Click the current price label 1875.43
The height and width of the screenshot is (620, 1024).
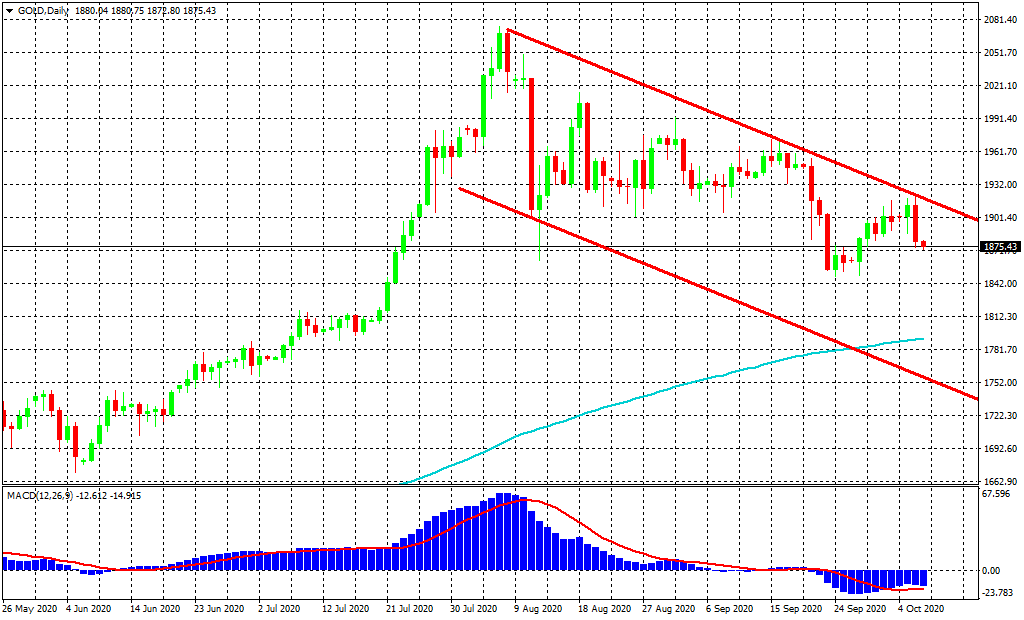(1000, 247)
